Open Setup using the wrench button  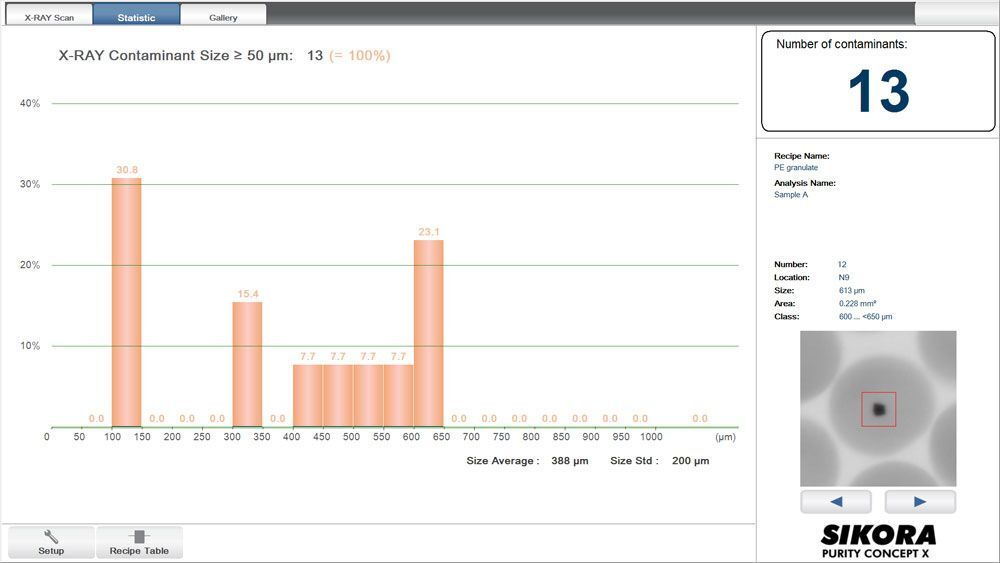51,542
